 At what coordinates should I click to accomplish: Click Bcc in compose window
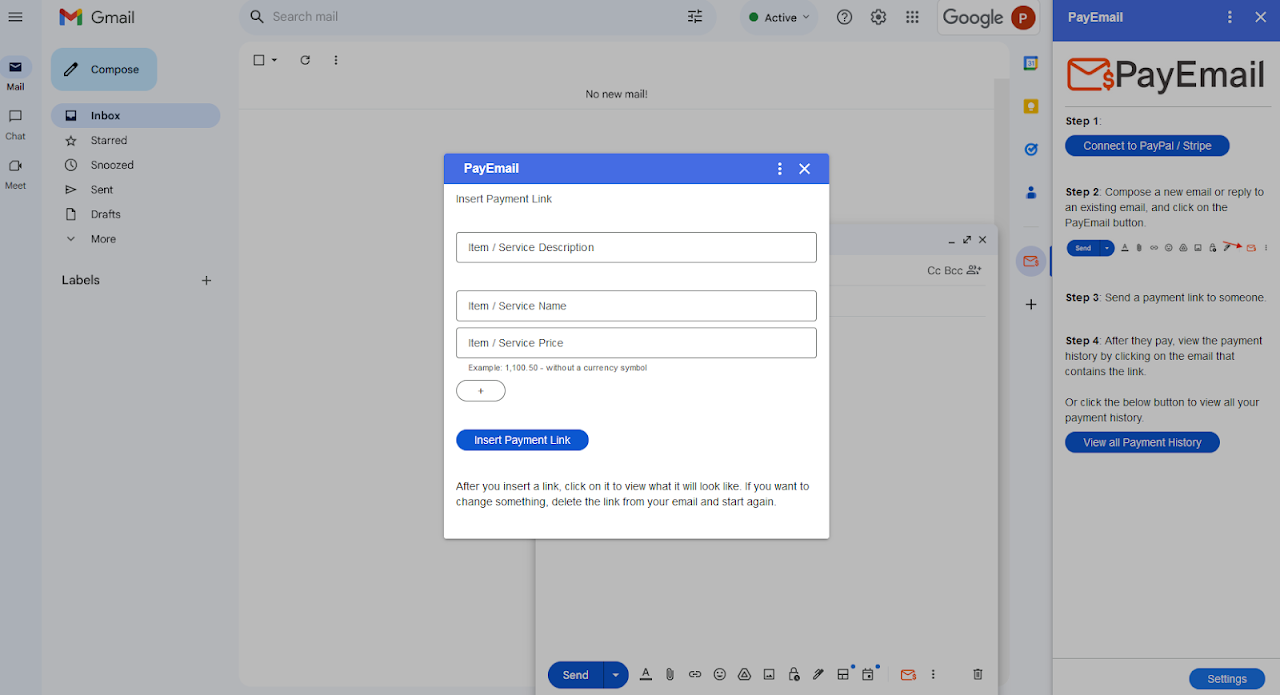[953, 270]
